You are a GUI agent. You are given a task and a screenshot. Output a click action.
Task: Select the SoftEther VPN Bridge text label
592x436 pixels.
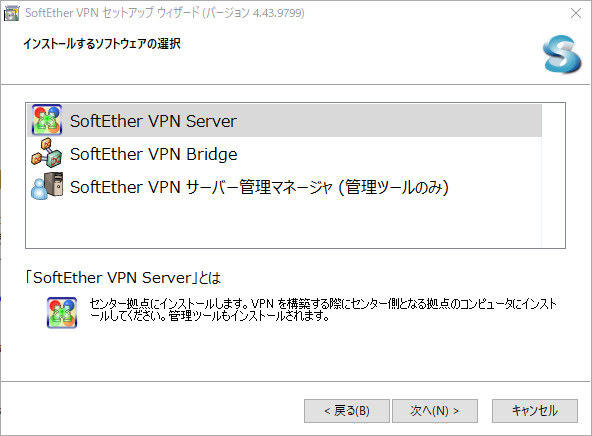coord(154,154)
